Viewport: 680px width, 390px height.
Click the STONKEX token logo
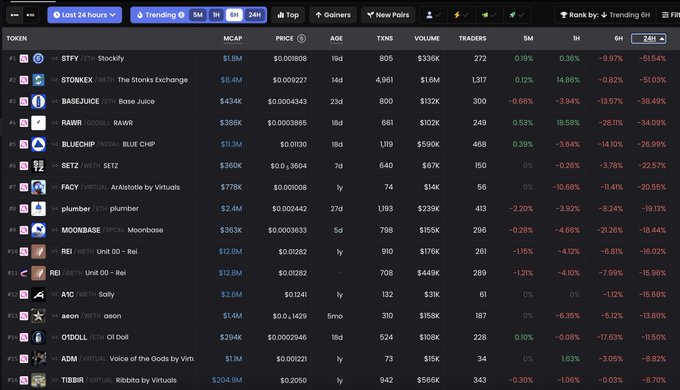pos(38,80)
